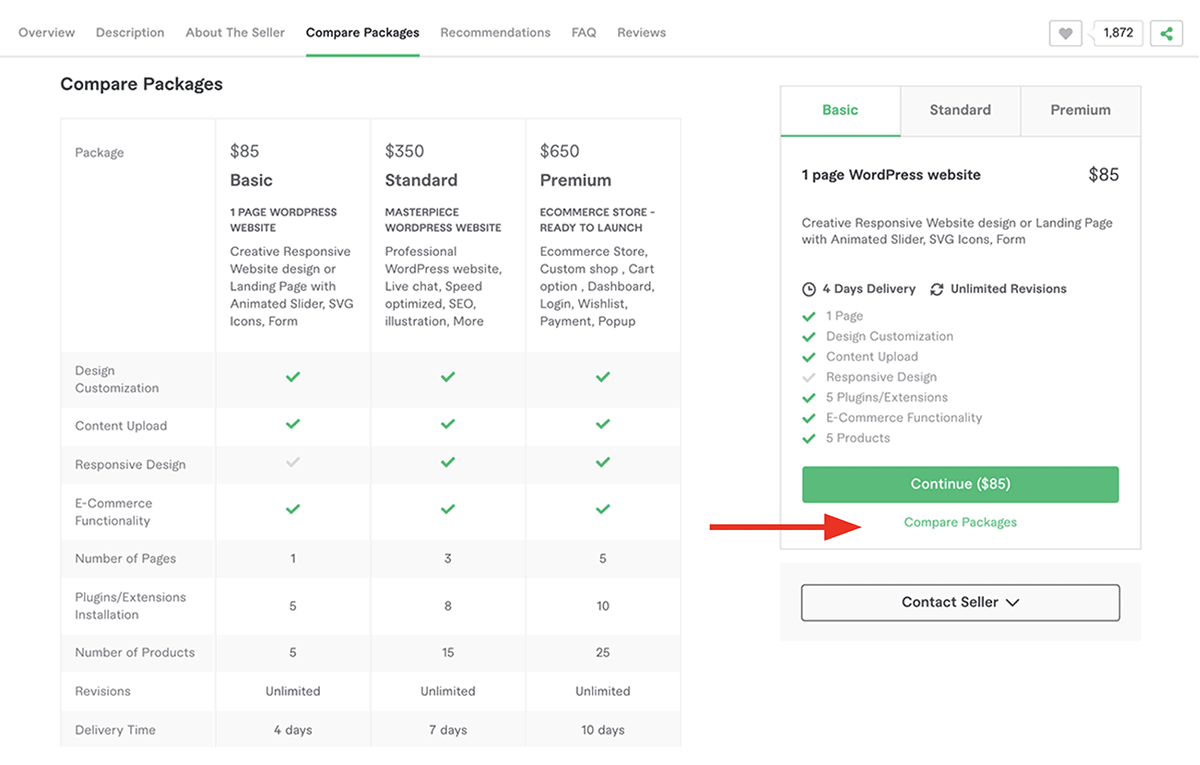Click the Plugins/Extensions Installation row label
The image size is (1200, 765).
(131, 606)
